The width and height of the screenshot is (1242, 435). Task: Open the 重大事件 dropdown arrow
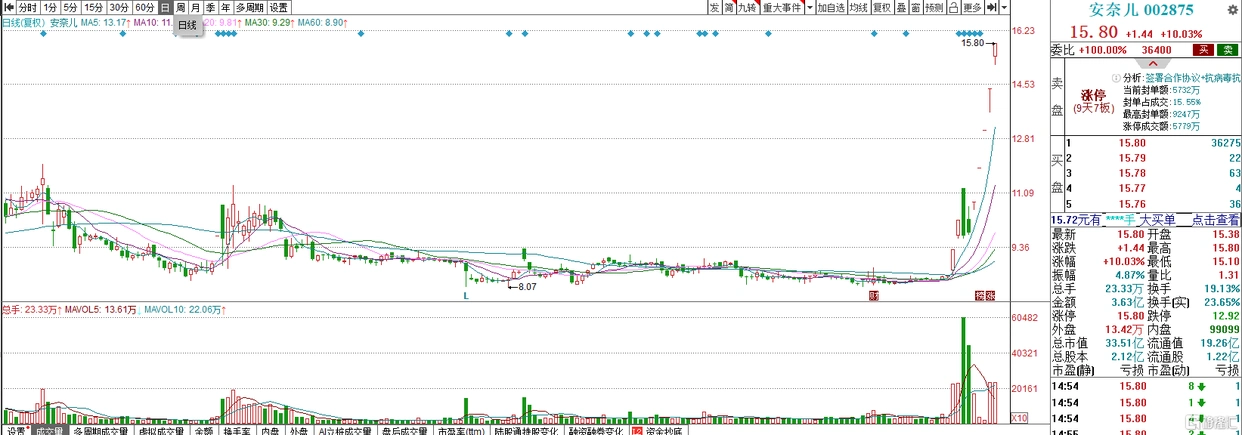pyautogui.click(x=807, y=8)
